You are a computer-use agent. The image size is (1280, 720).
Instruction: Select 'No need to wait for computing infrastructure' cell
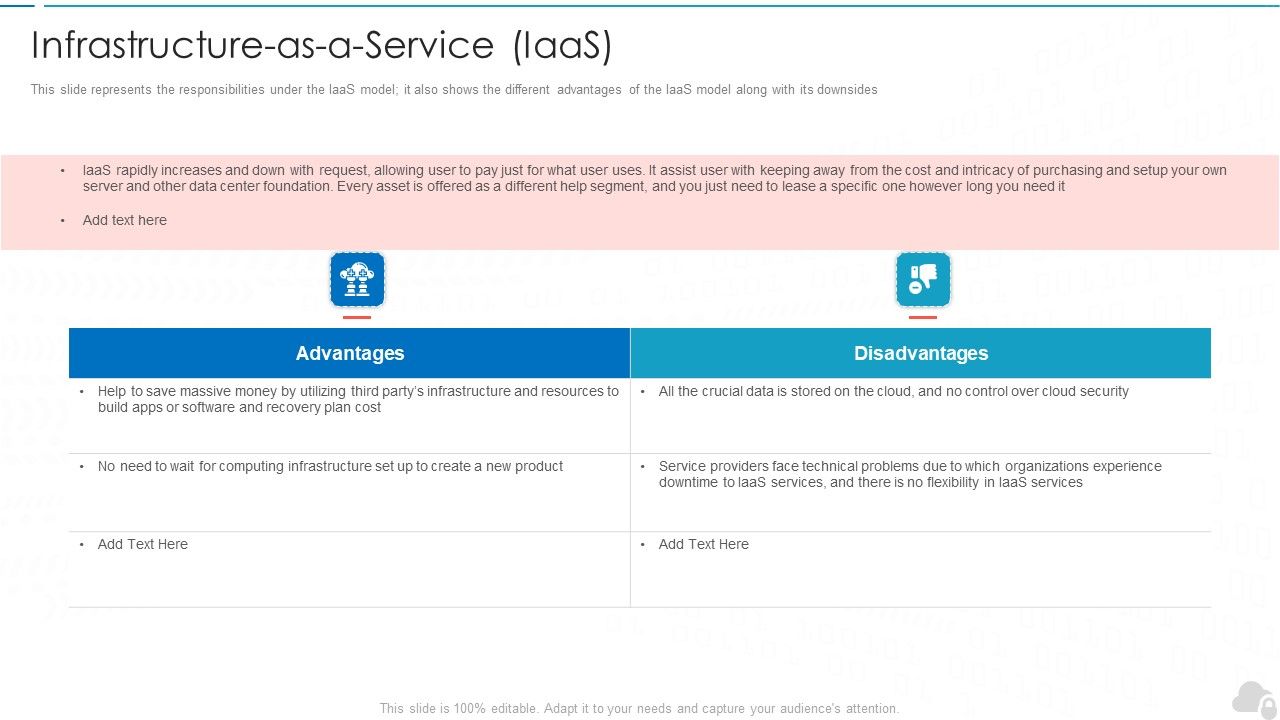[x=350, y=493]
